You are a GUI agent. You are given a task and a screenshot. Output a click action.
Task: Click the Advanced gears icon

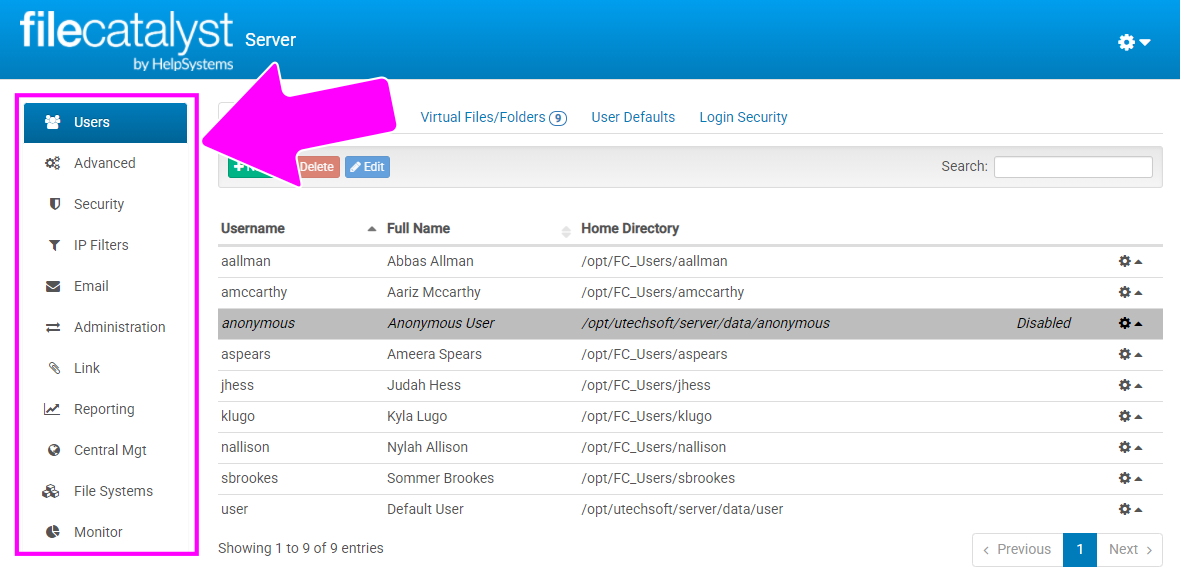53,163
